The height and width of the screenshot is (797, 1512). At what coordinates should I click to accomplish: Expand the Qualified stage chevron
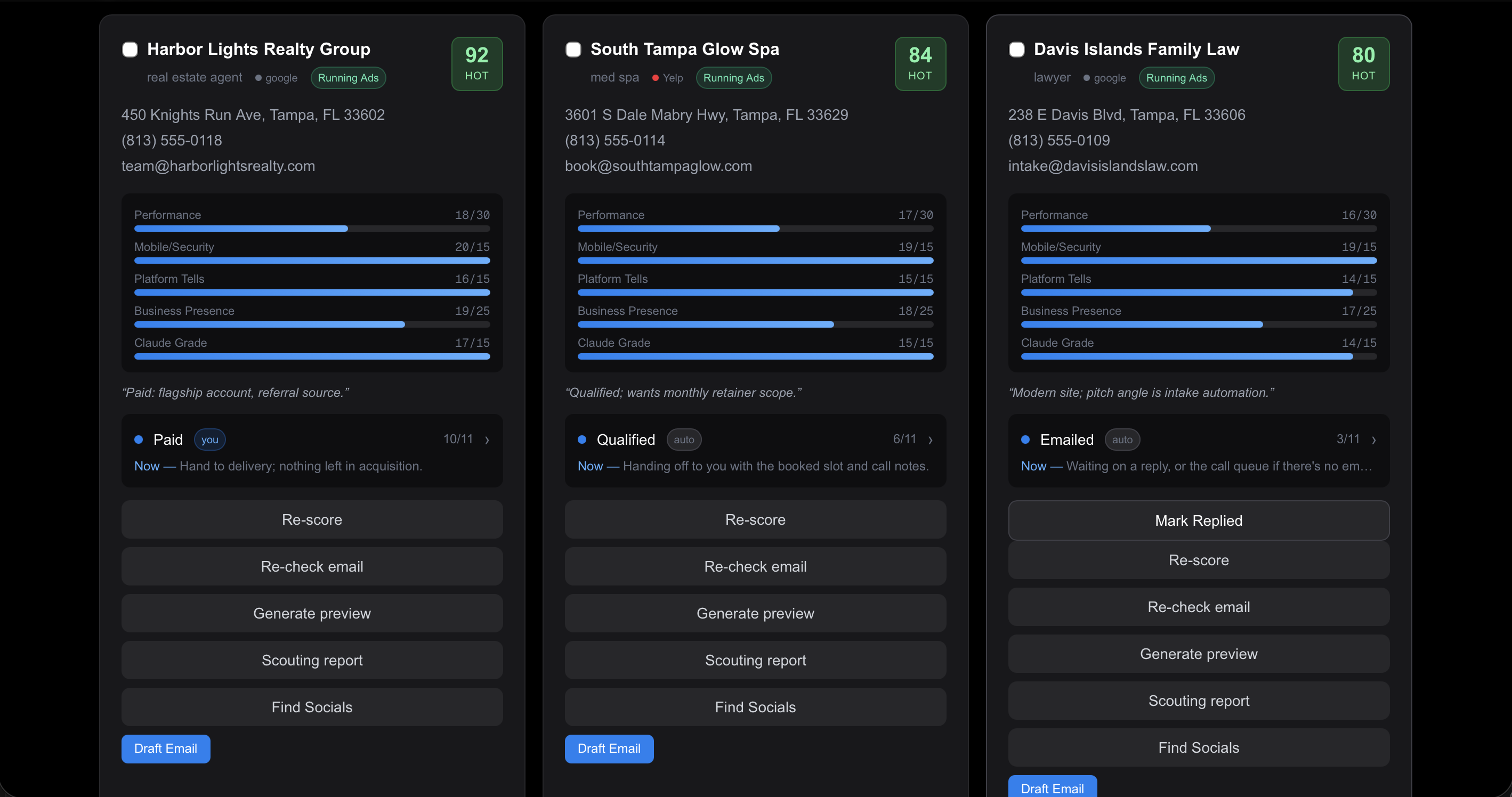coord(931,440)
